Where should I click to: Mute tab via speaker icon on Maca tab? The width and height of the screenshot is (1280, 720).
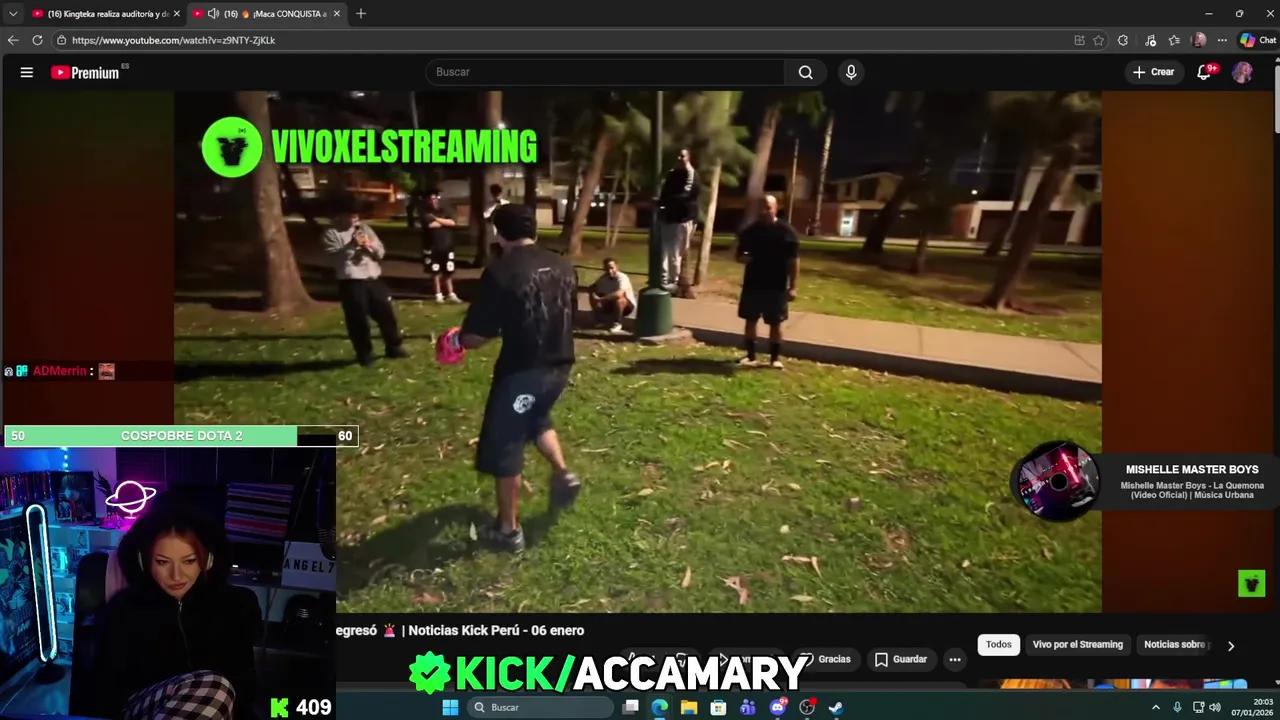click(x=213, y=14)
